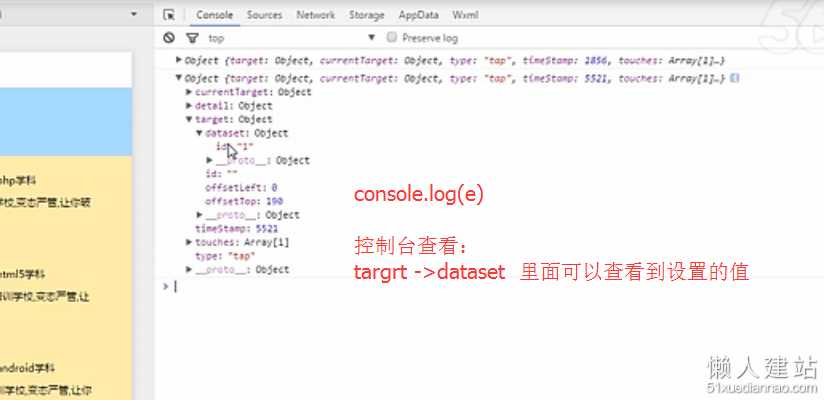Open the 'top' context dropdown

pyautogui.click(x=292, y=38)
